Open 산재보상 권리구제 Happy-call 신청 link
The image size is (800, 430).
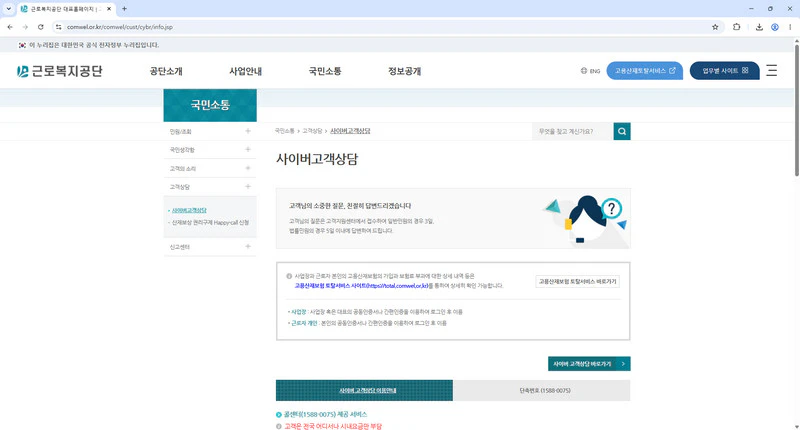coord(210,222)
